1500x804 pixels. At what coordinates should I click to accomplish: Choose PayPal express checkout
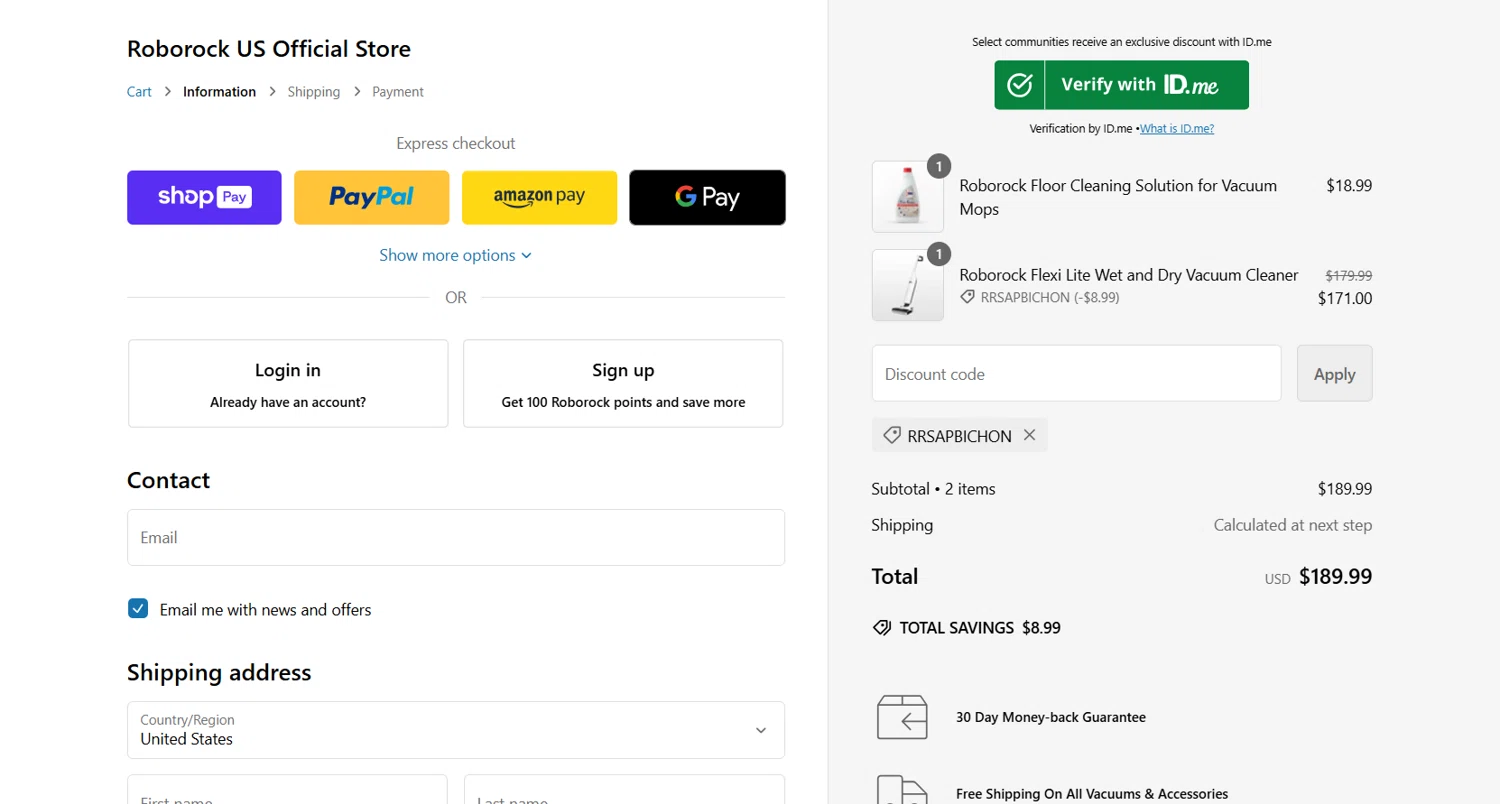[x=371, y=197]
